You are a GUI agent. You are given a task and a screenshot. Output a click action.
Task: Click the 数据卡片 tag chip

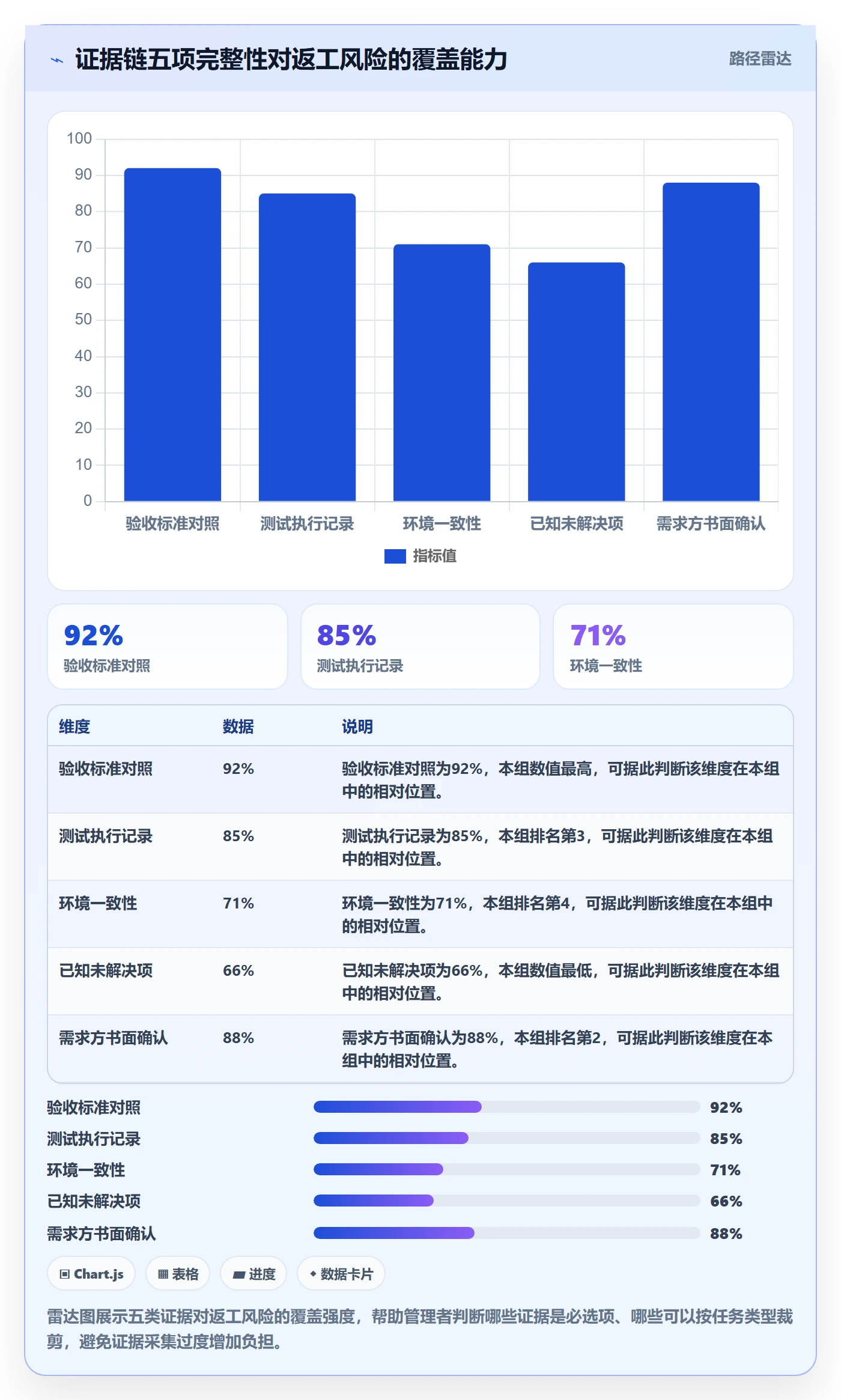pyautogui.click(x=341, y=1274)
